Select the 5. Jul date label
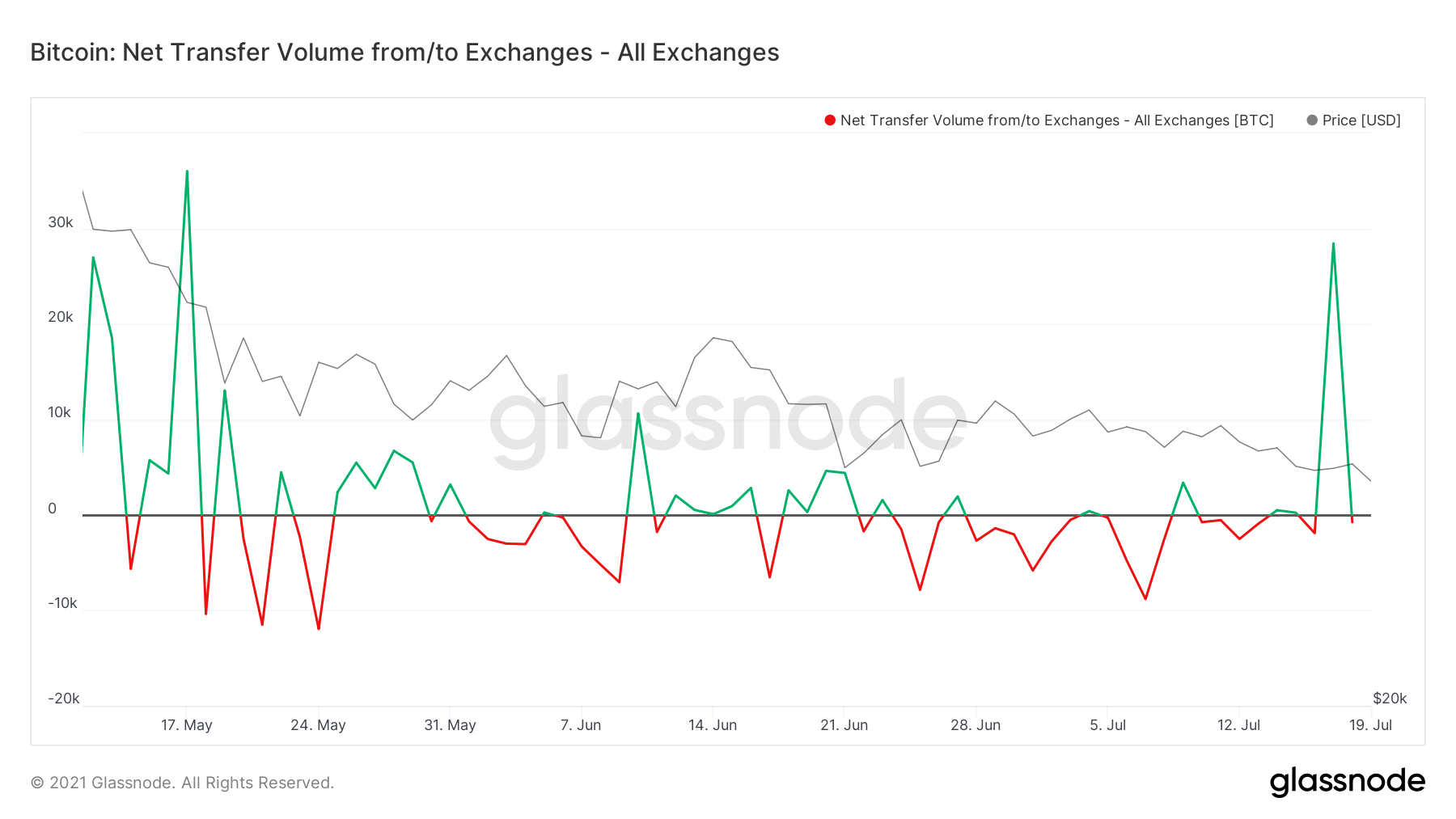1456x819 pixels. (1107, 725)
